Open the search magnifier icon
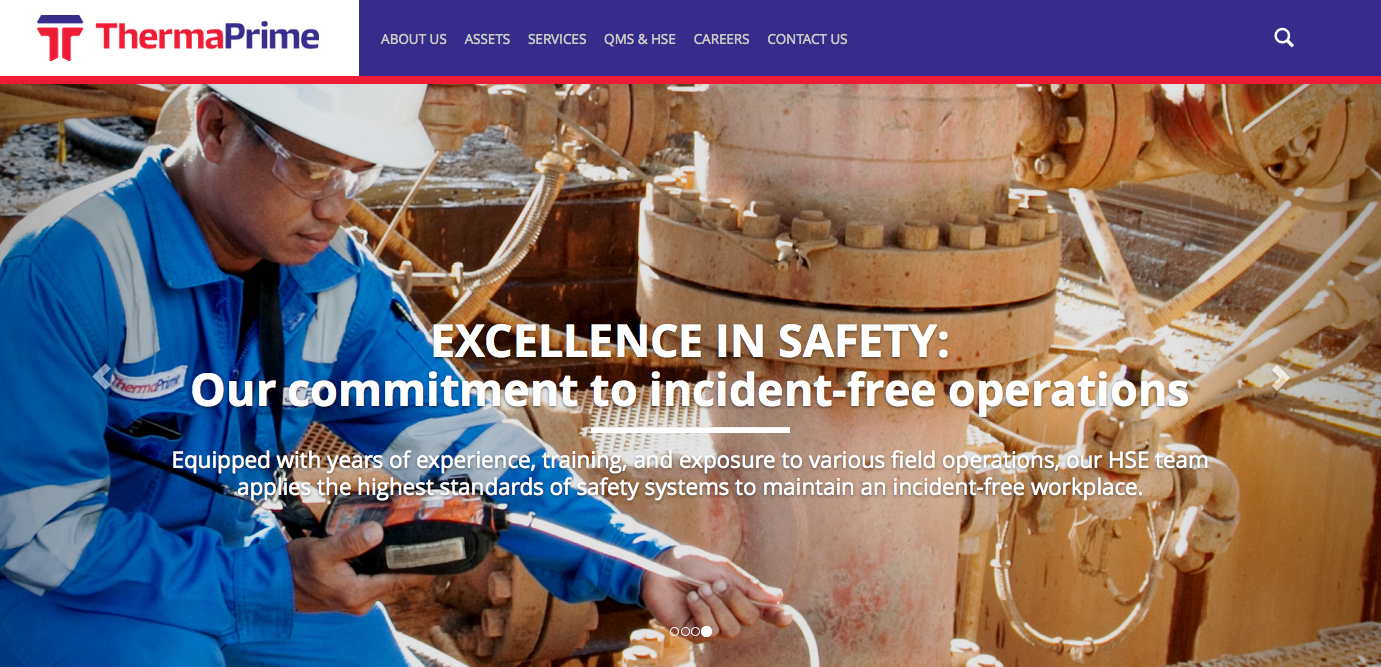This screenshot has width=1381, height=667. click(1284, 38)
